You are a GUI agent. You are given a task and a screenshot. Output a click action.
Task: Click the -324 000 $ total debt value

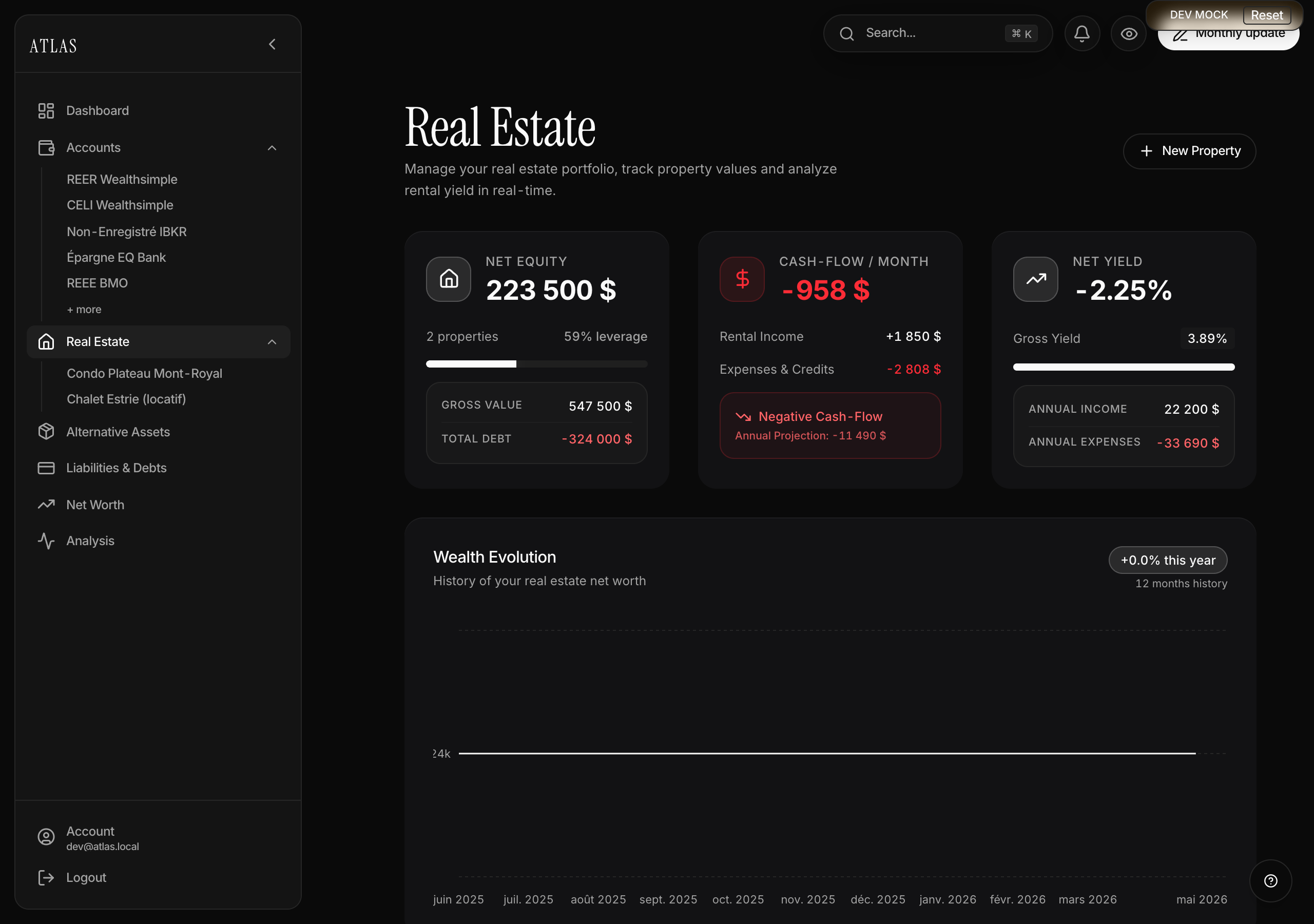[596, 439]
